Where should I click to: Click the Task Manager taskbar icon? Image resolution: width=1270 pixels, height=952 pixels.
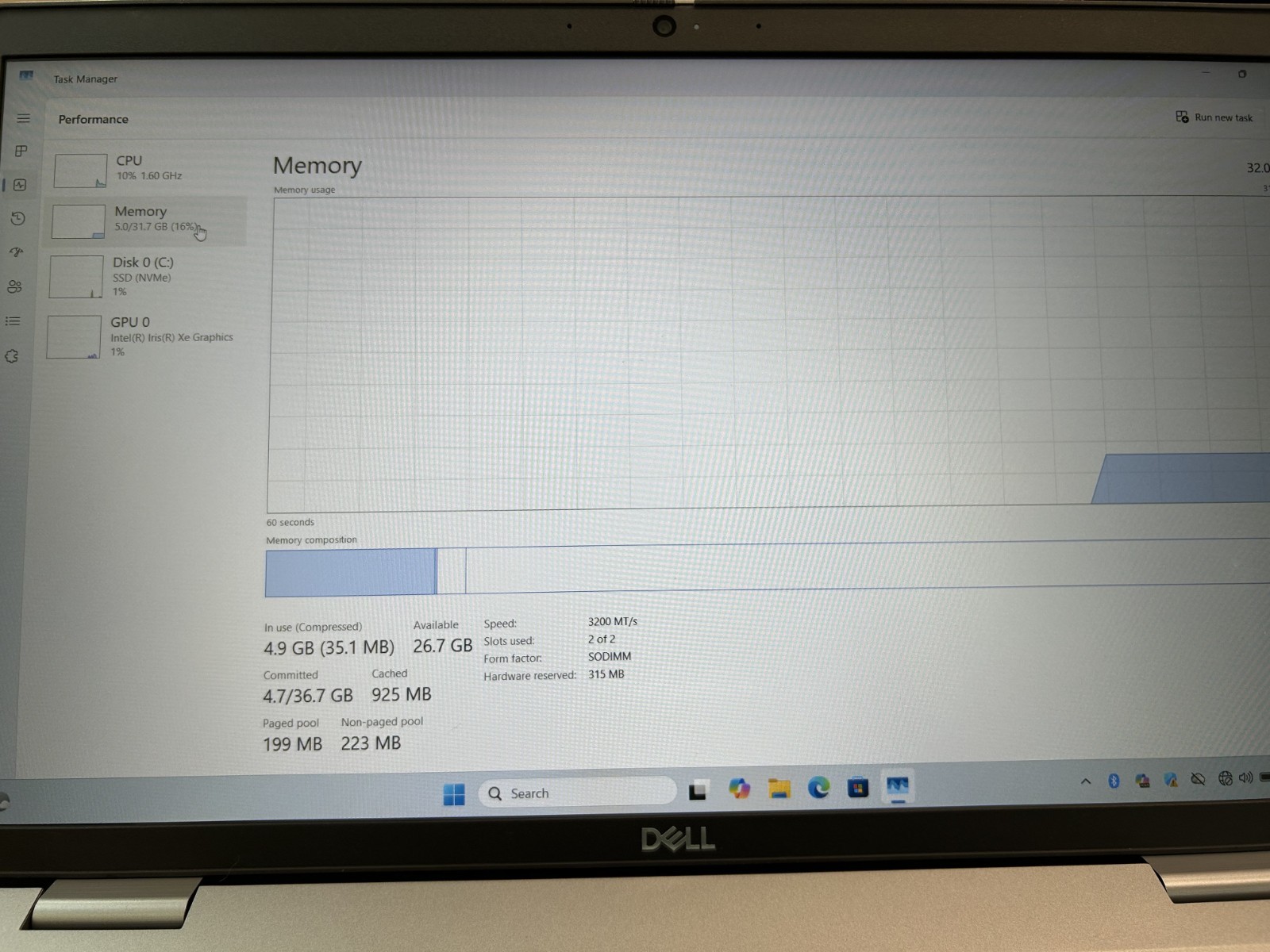[898, 786]
